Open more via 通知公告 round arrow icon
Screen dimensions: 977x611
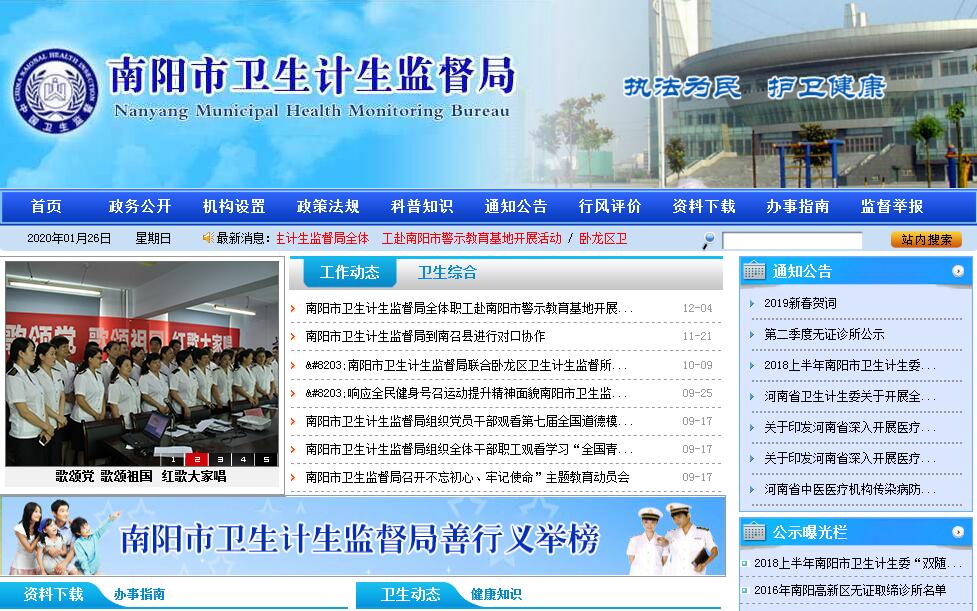[958, 271]
